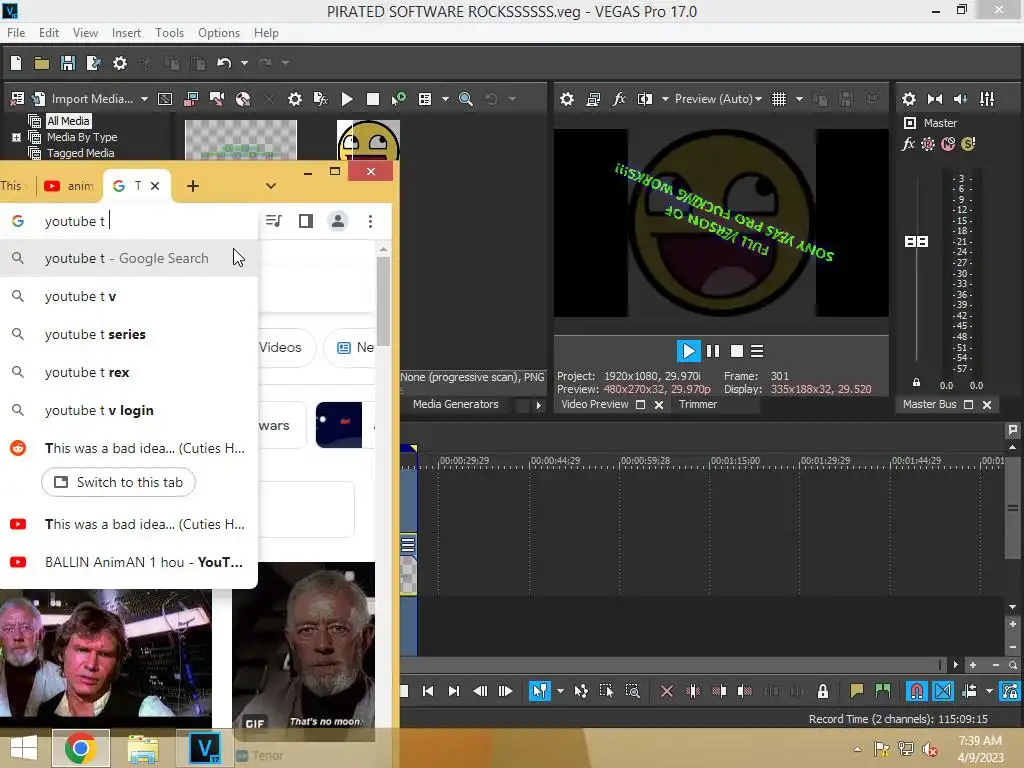The image size is (1024, 768).
Task: Lock the selected event with padlock
Action: [823, 691]
